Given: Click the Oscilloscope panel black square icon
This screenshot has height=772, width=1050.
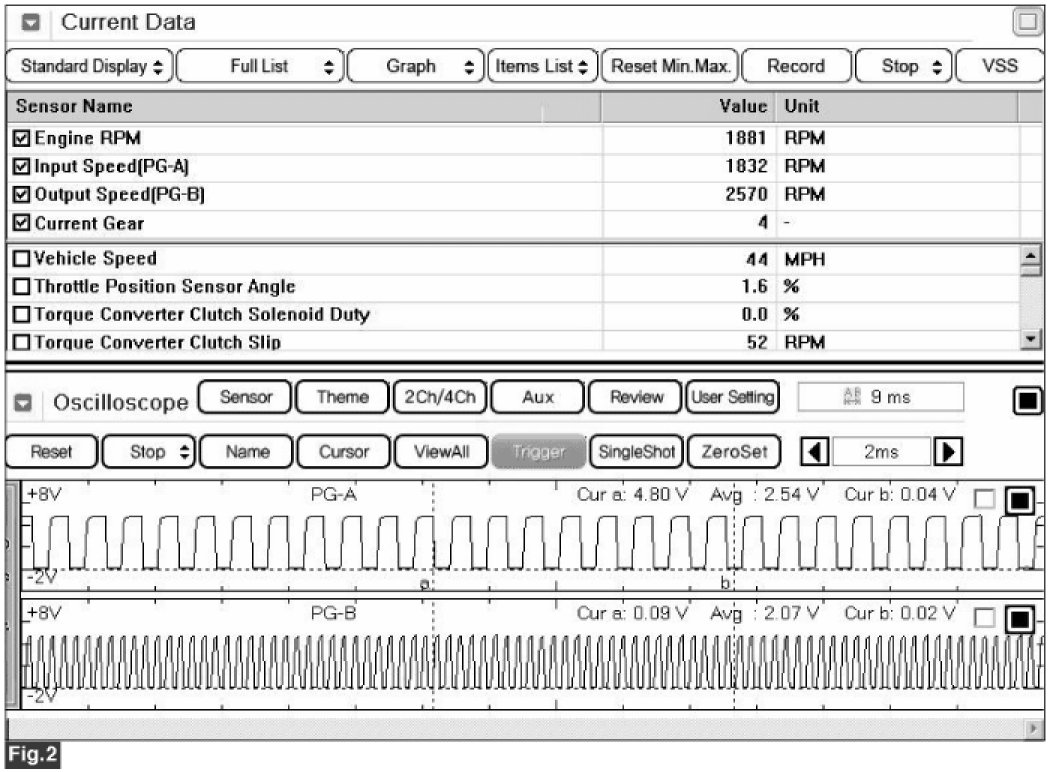Looking at the screenshot, I should (x=1026, y=400).
